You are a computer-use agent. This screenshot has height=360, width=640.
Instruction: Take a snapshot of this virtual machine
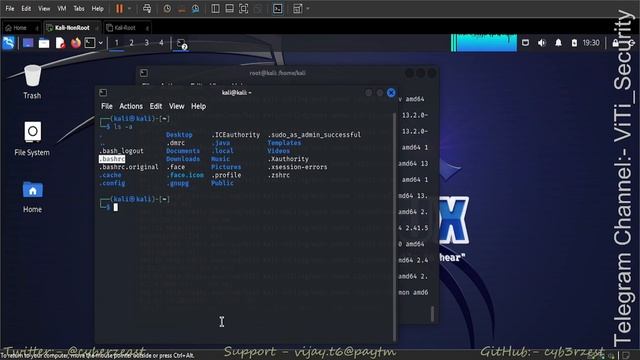tap(167, 9)
